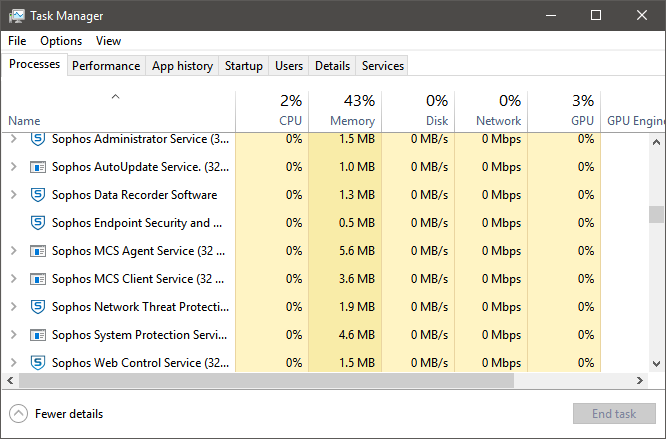The height and width of the screenshot is (439, 666).
Task: Click the Sophos MCS Client Service icon
Action: click(x=38, y=279)
